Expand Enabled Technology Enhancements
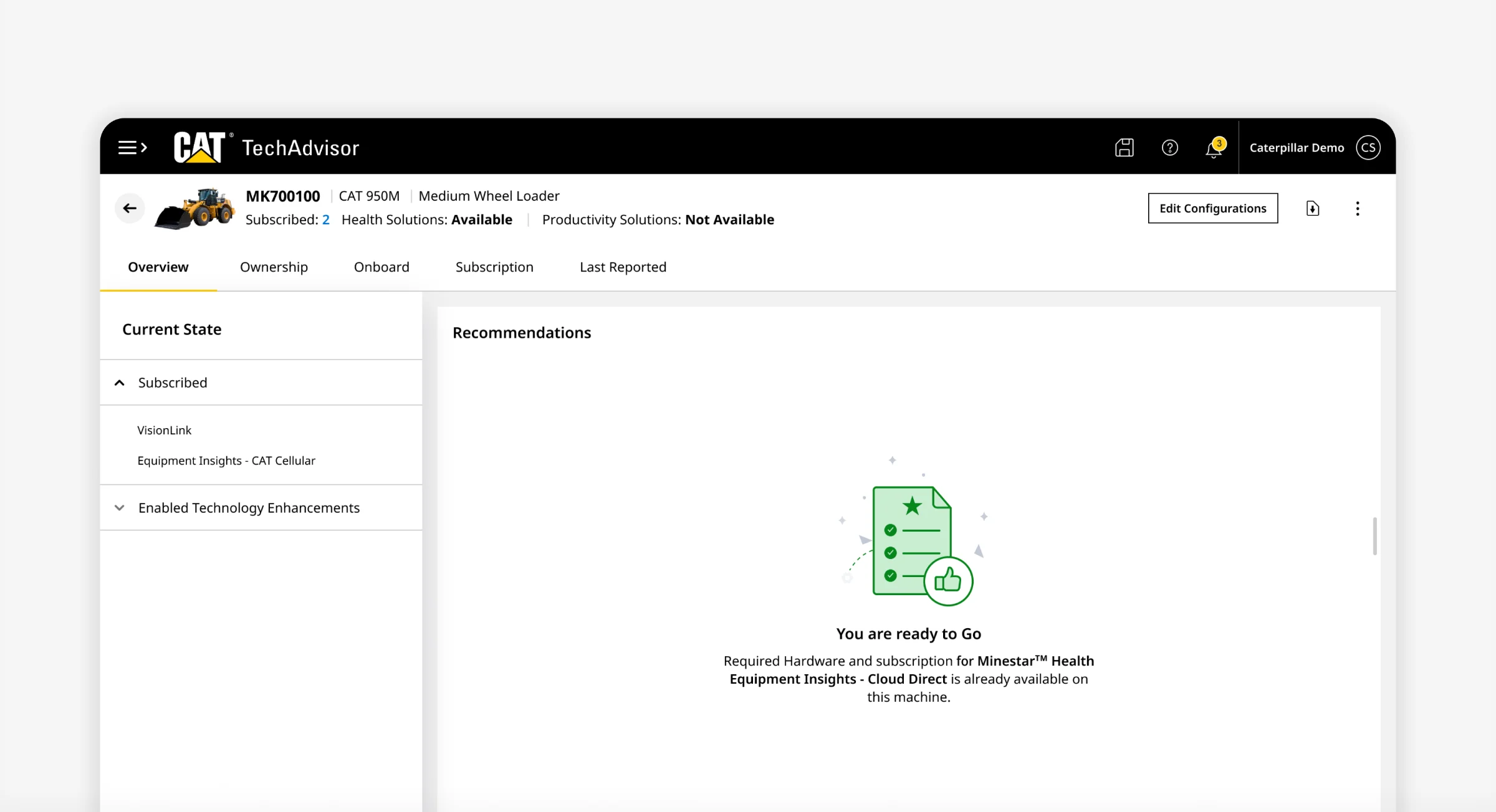The image size is (1496, 812). (x=120, y=508)
